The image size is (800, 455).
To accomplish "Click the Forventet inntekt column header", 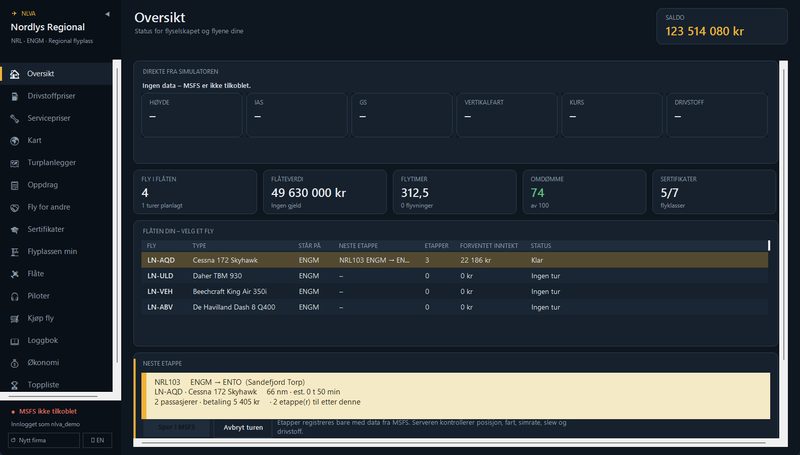I will (x=489, y=246).
